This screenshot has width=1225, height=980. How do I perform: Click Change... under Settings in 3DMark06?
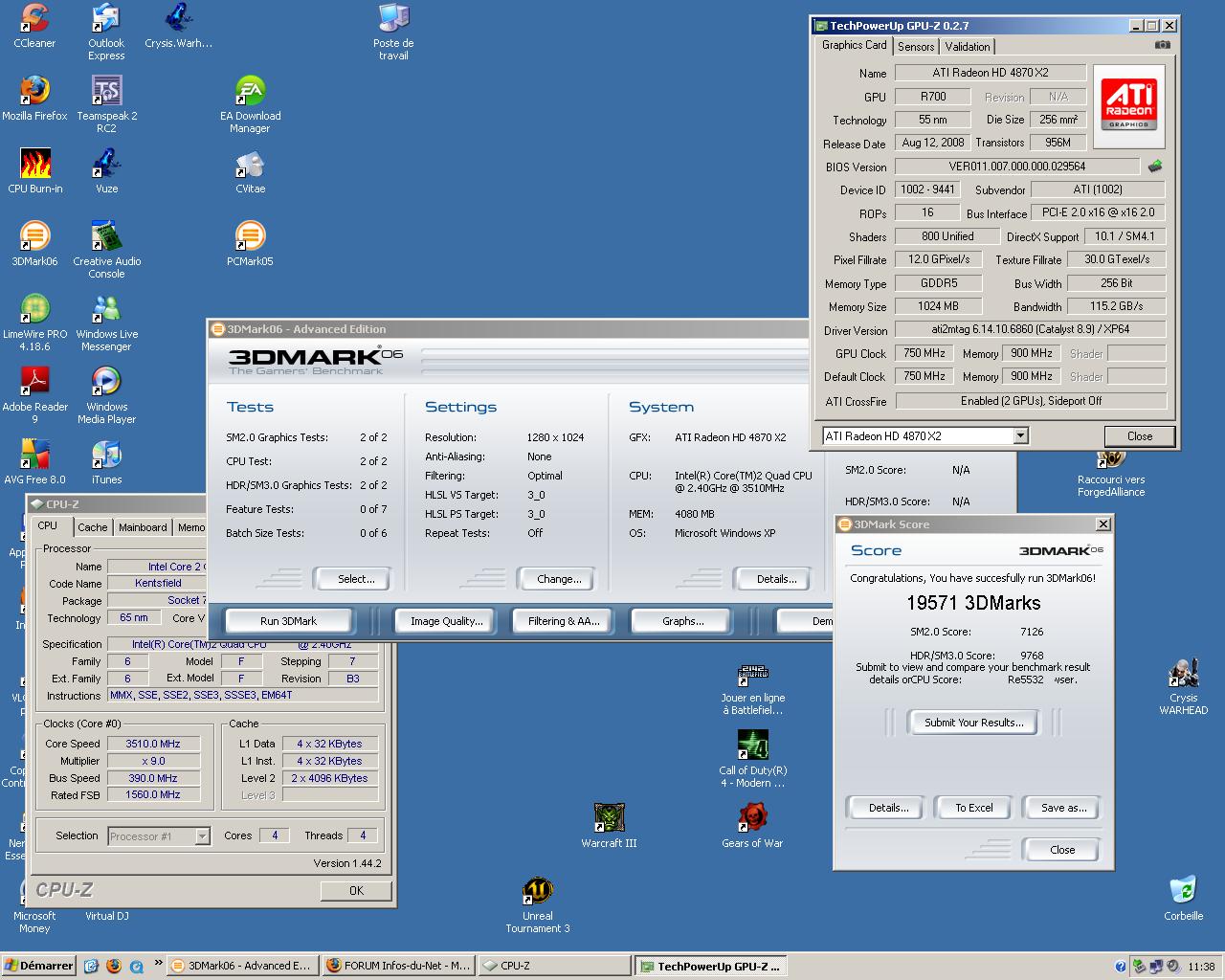coord(559,579)
